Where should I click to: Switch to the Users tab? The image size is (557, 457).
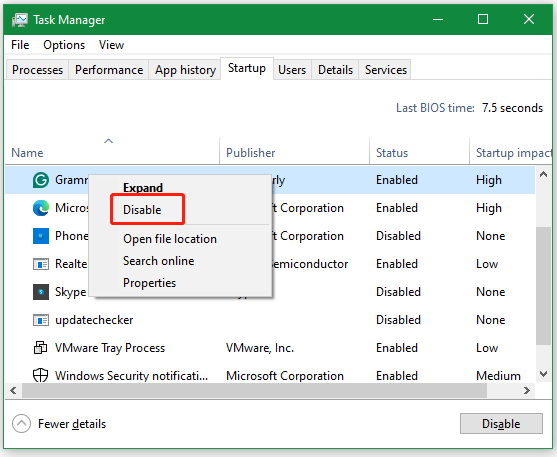pyautogui.click(x=292, y=70)
